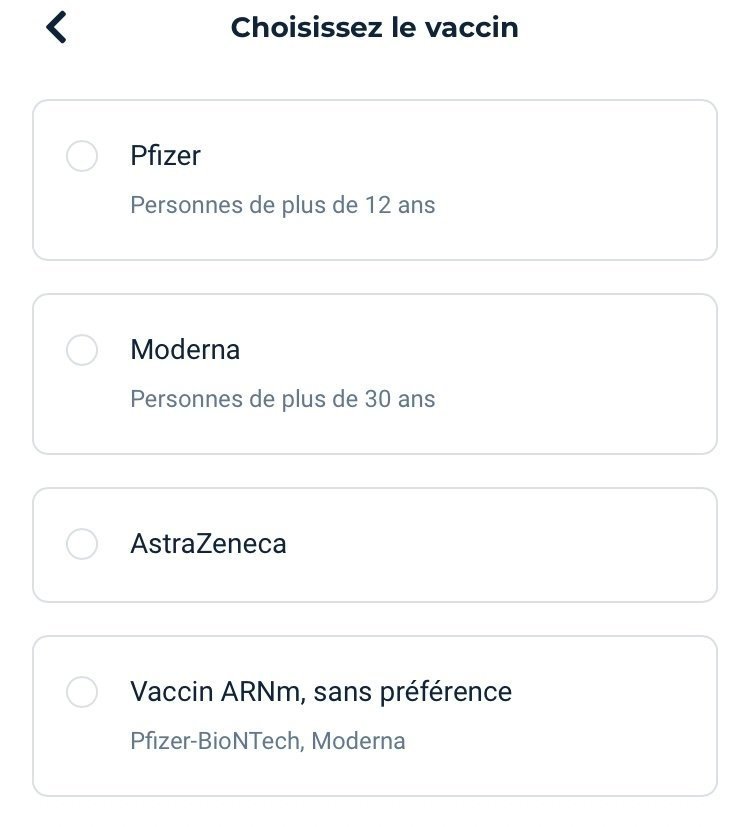Click "Personnes de plus de 12 ans" text
The image size is (750, 827).
[x=283, y=205]
